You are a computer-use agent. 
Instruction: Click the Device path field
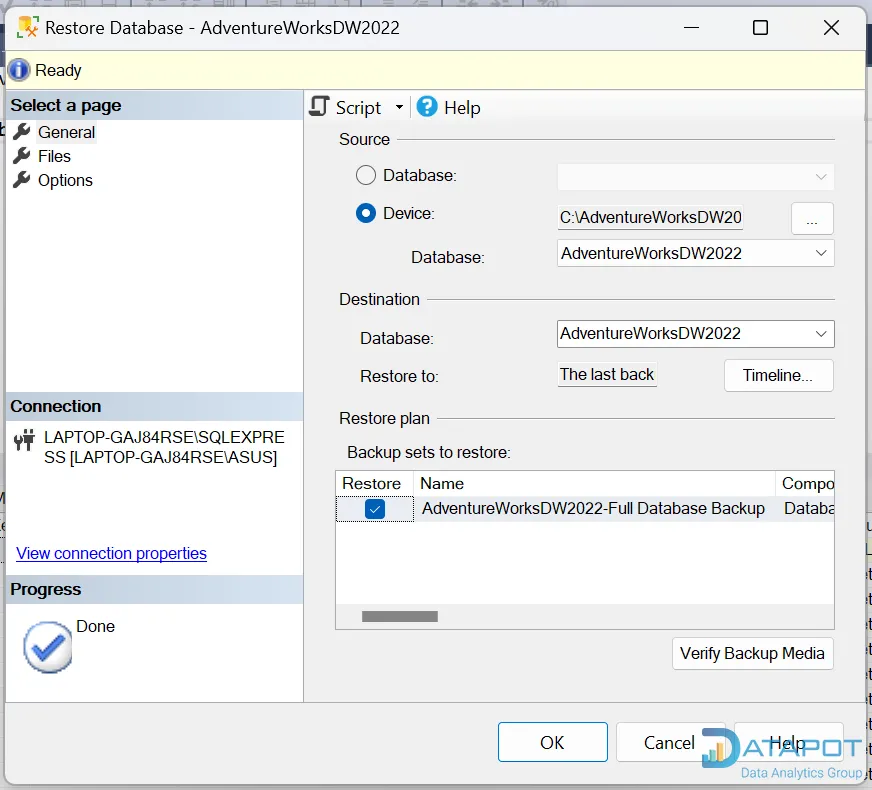coord(650,217)
